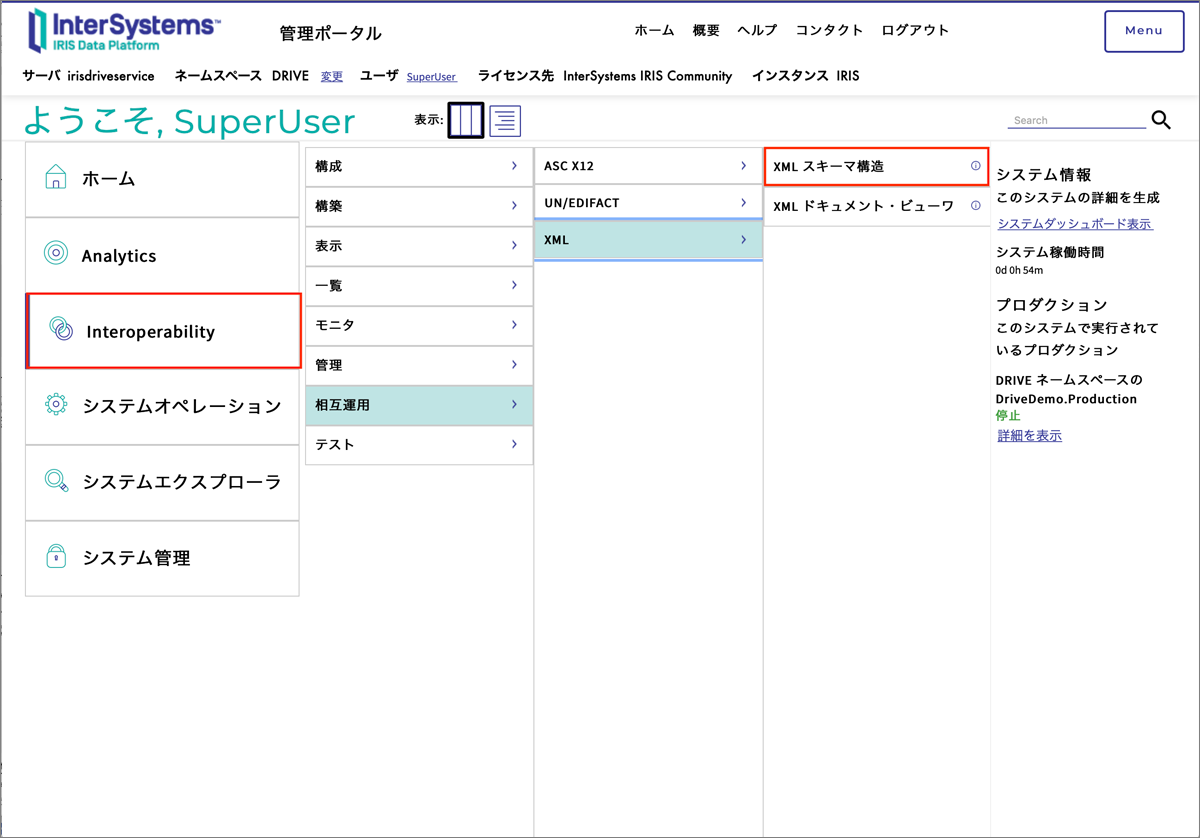Open the 相互運用 menu item

(x=419, y=405)
